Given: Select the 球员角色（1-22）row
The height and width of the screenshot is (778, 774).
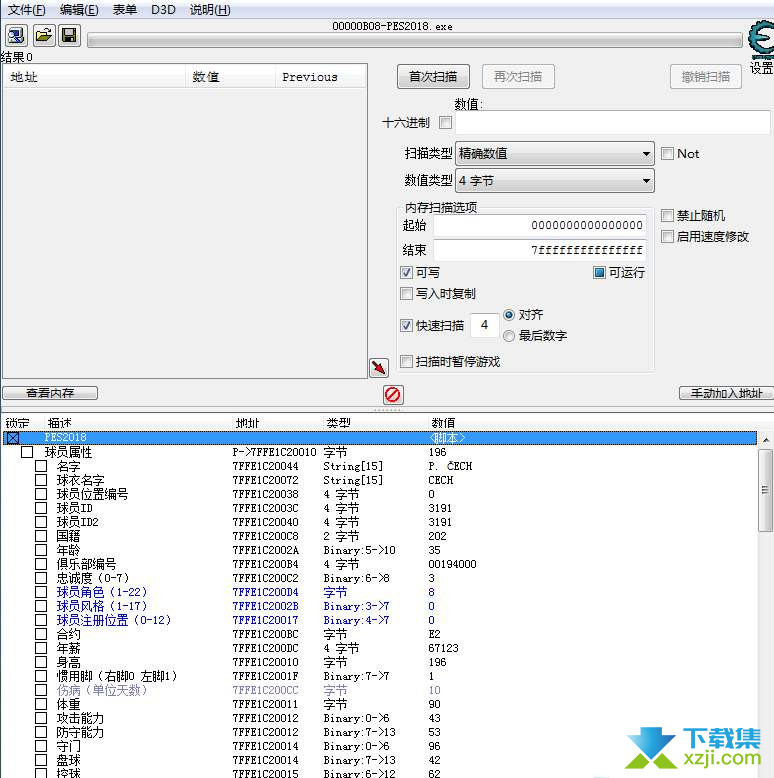Looking at the screenshot, I should click(x=380, y=592).
